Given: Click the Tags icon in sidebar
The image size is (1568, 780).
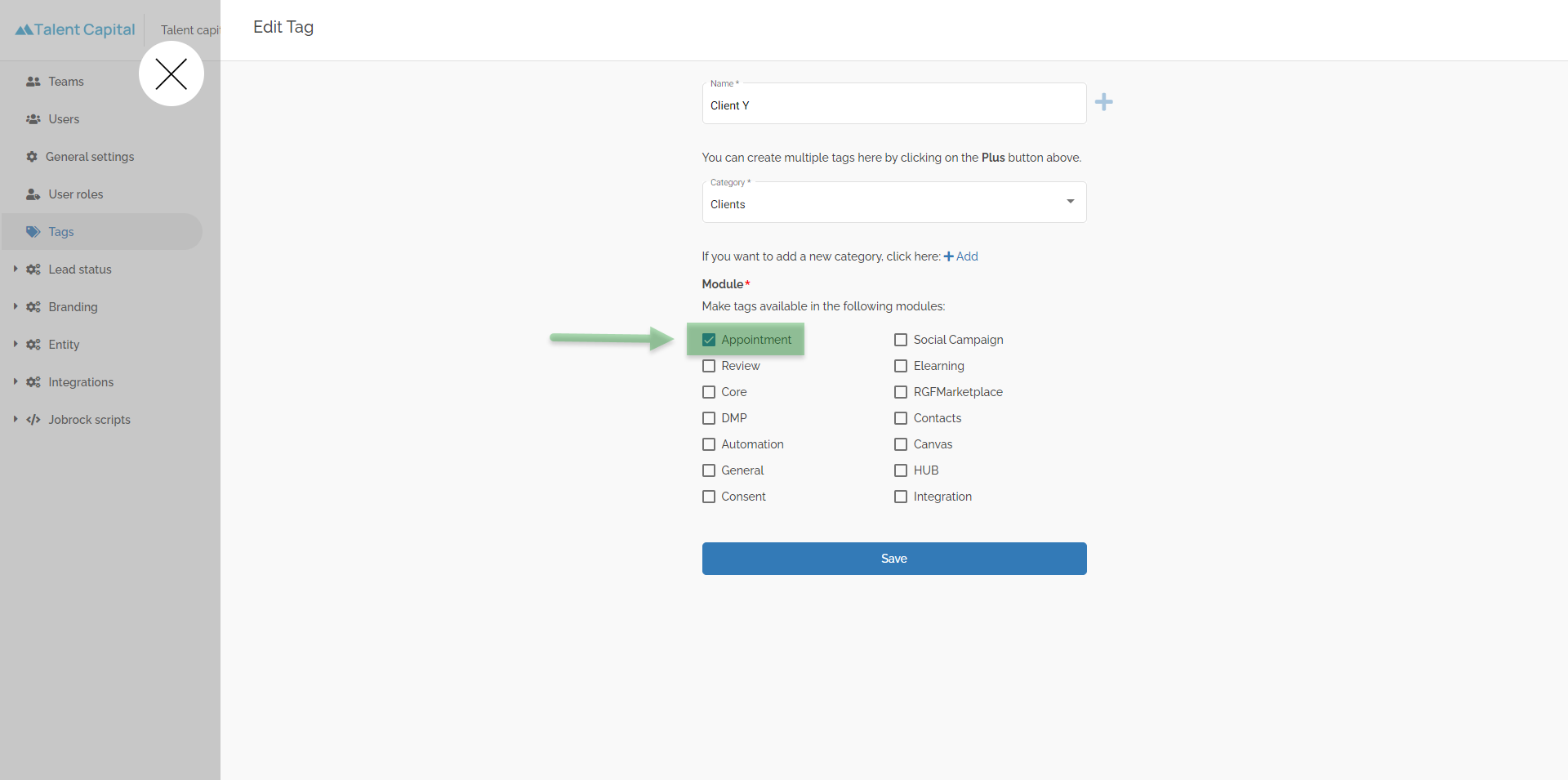Looking at the screenshot, I should [33, 232].
